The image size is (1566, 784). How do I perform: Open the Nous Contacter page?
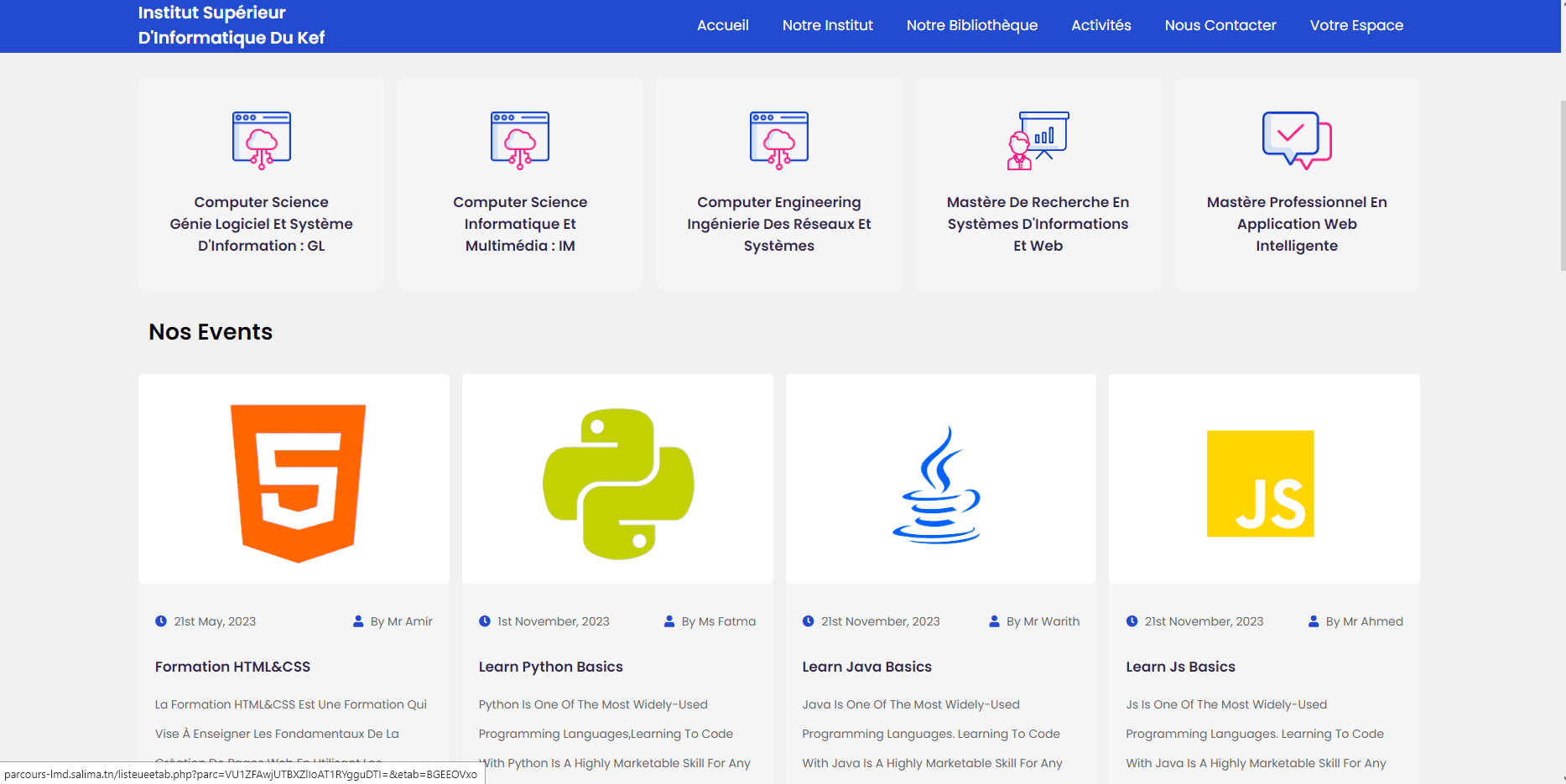coord(1220,25)
